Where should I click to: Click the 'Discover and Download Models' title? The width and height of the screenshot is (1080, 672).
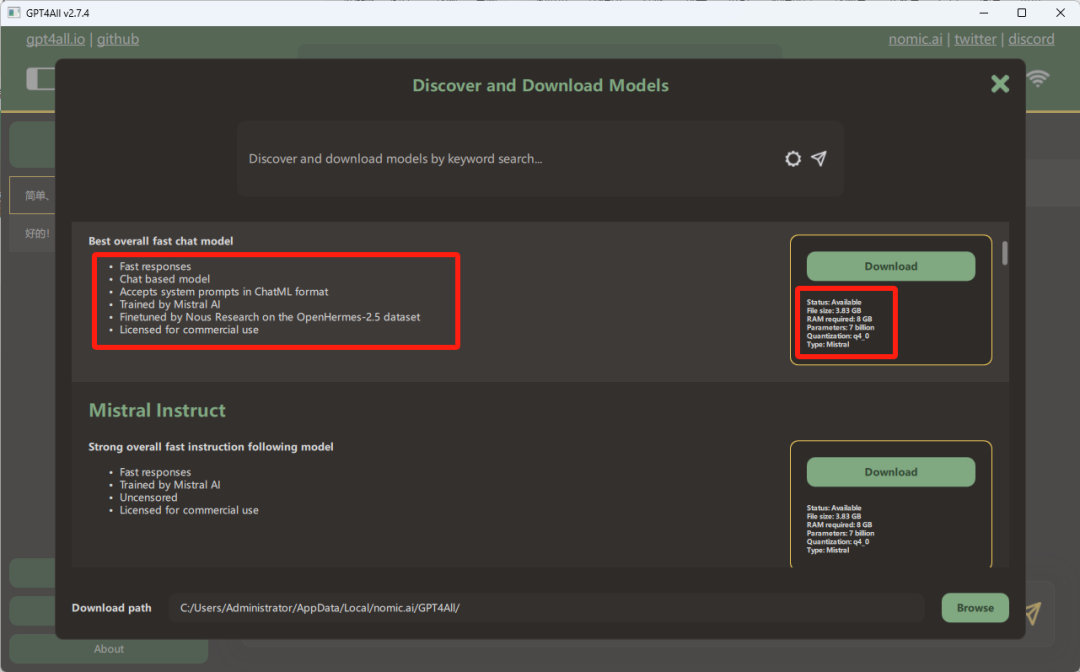(541, 85)
